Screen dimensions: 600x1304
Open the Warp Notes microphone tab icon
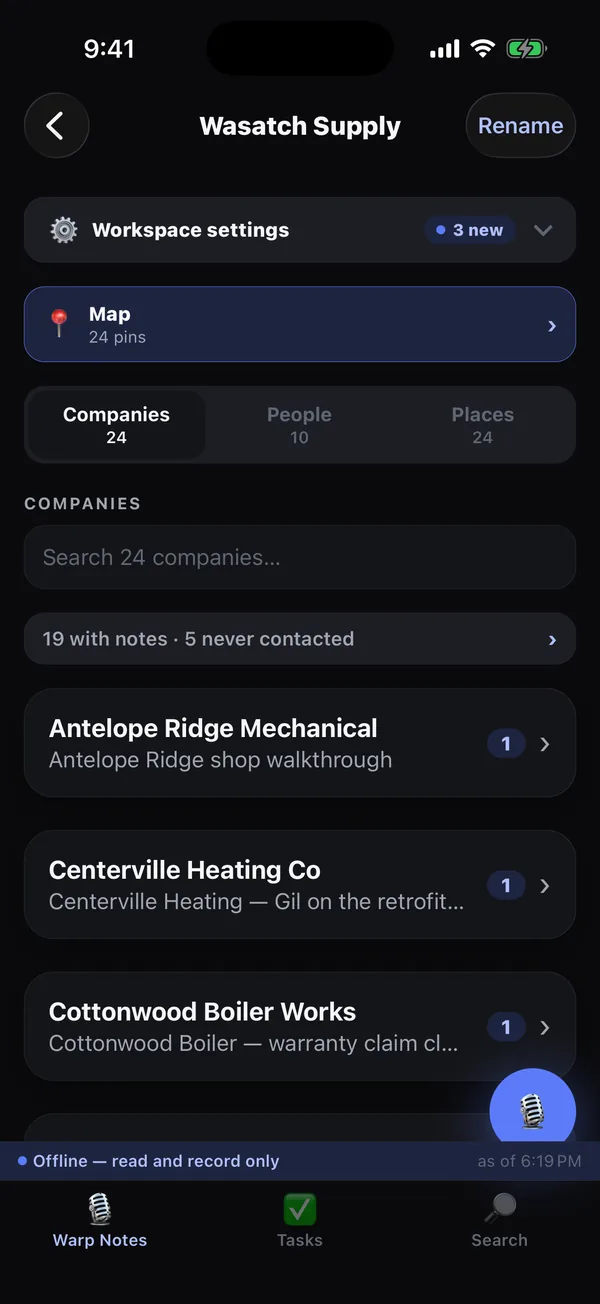[100, 1209]
